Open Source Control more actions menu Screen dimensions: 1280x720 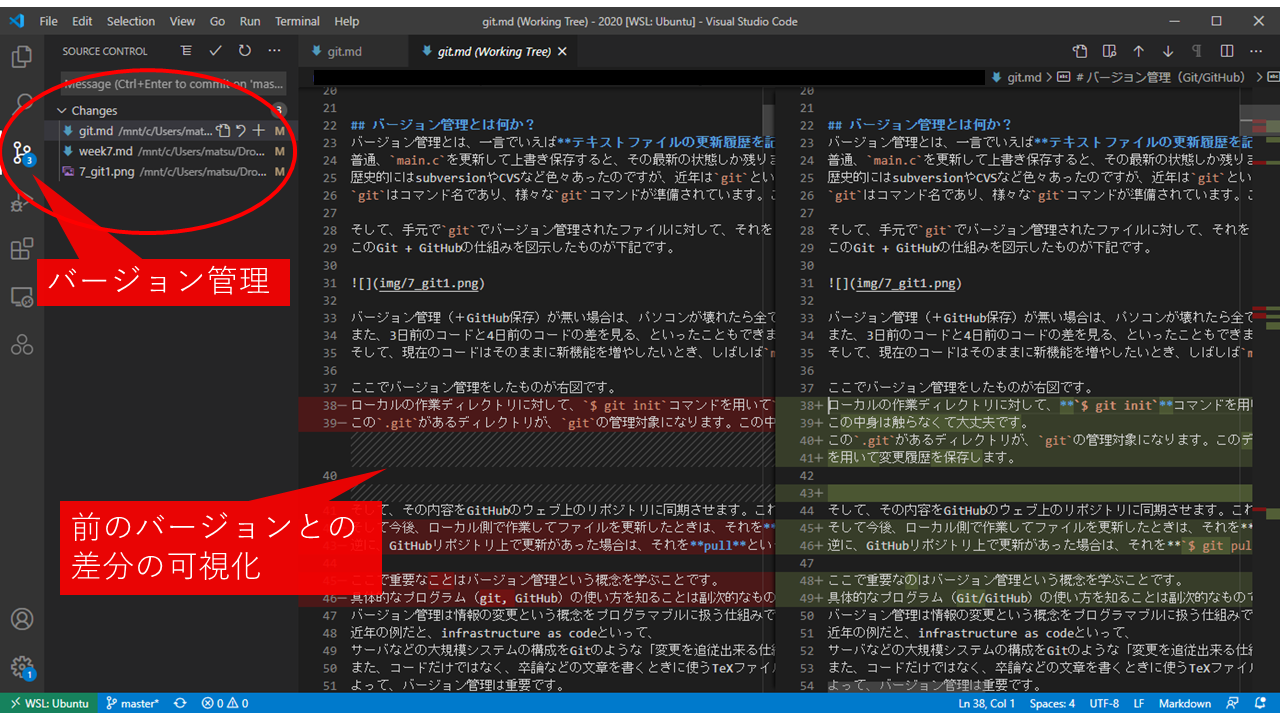click(x=275, y=51)
